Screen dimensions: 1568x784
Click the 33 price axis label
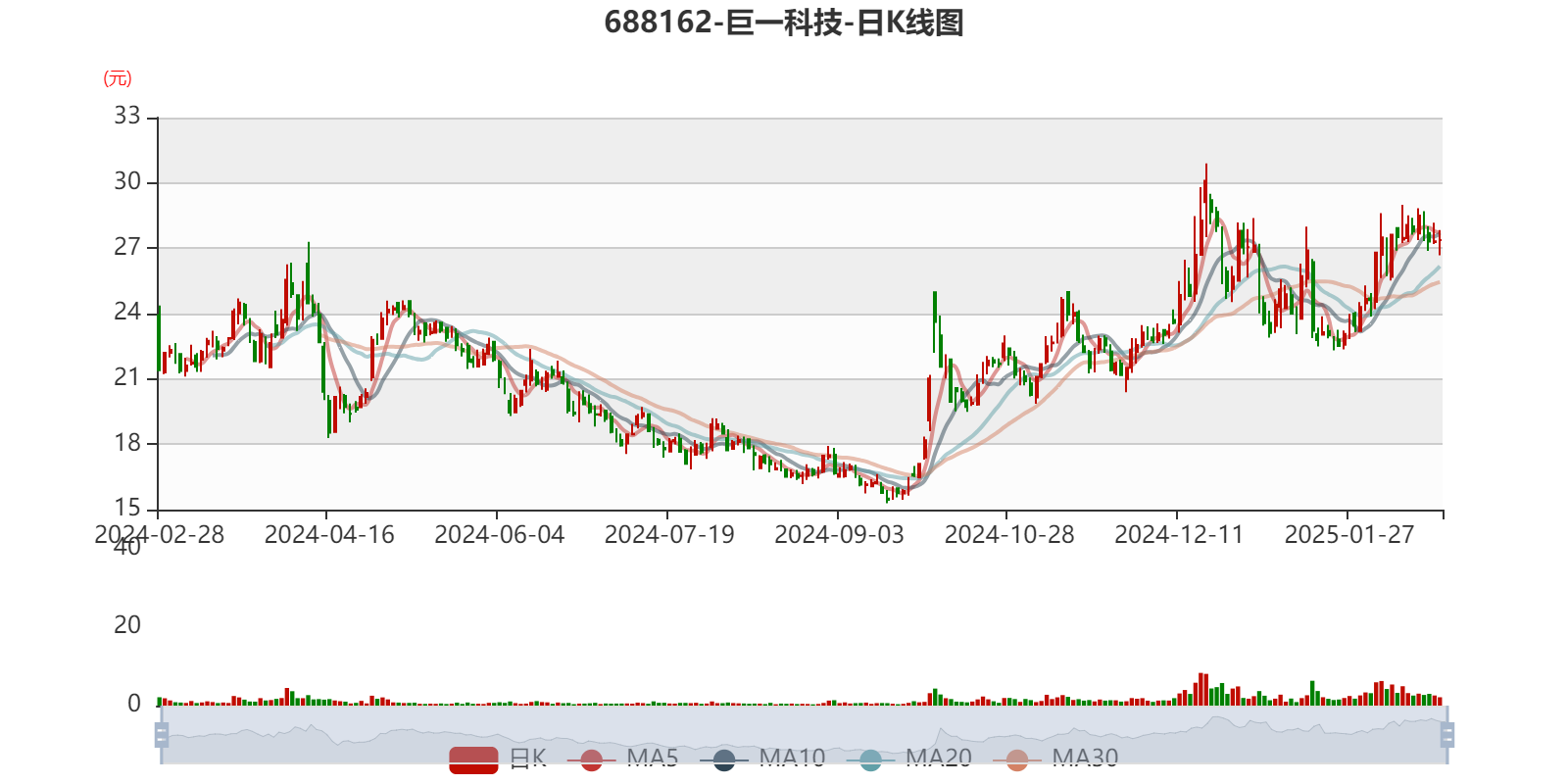pyautogui.click(x=127, y=116)
